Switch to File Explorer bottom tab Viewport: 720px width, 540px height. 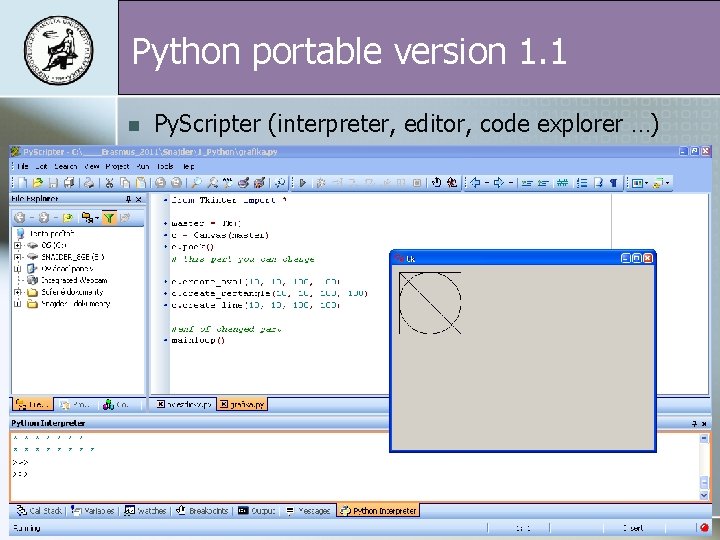(x=32, y=405)
